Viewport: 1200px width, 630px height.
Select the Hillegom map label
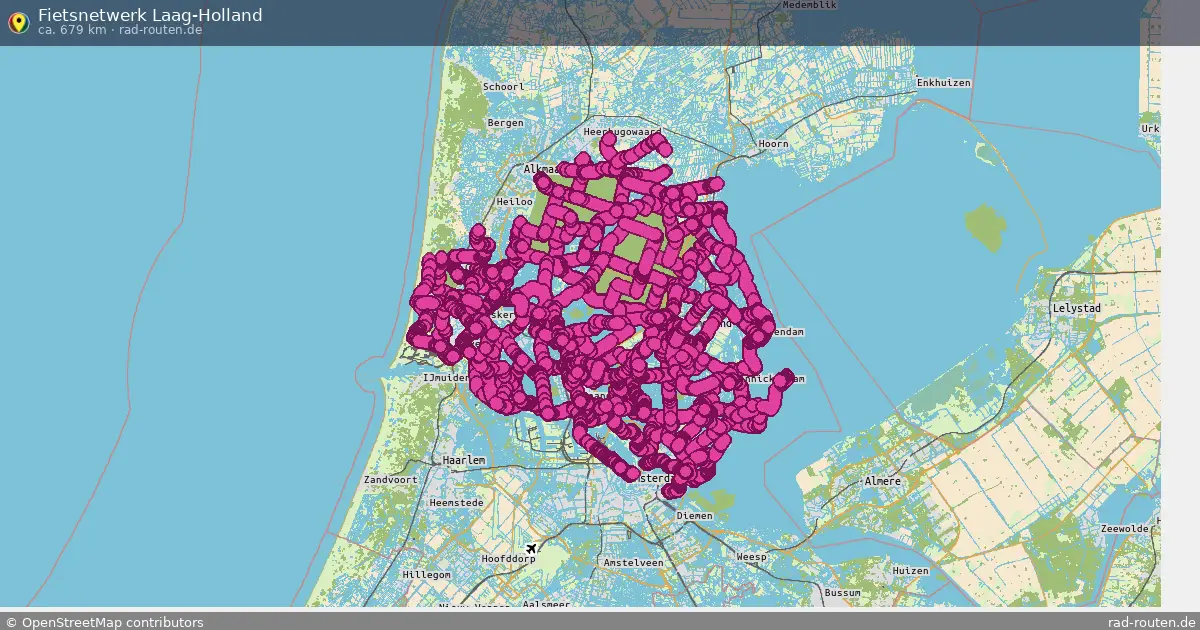426,576
